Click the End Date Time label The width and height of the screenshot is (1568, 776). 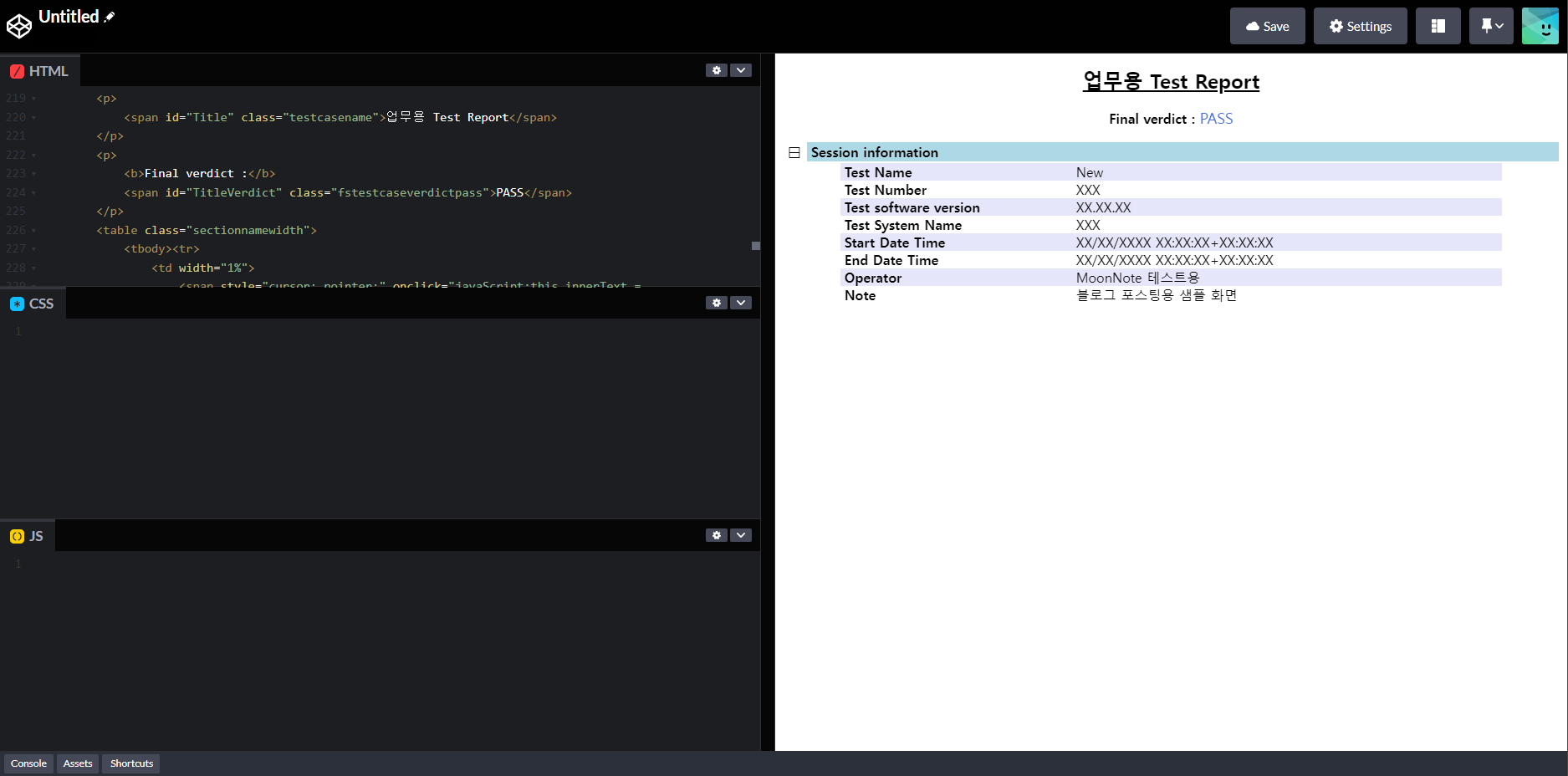click(891, 260)
